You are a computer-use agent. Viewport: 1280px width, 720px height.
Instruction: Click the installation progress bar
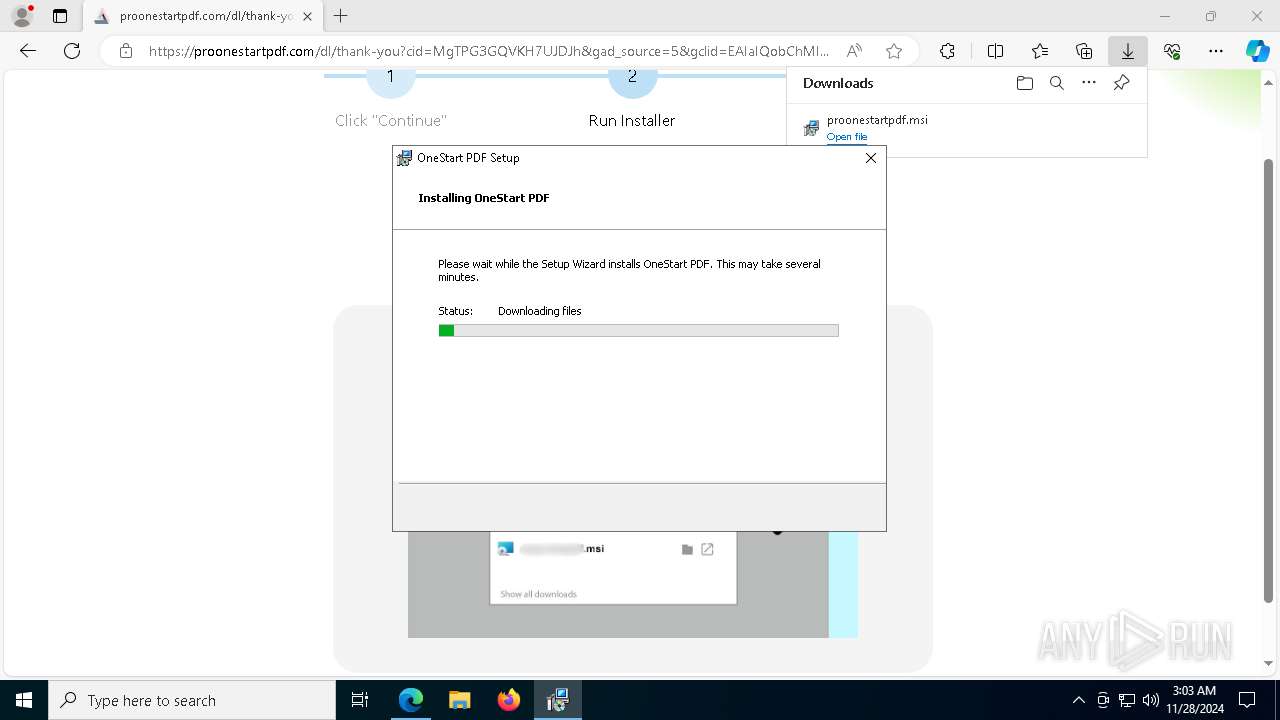click(x=638, y=331)
